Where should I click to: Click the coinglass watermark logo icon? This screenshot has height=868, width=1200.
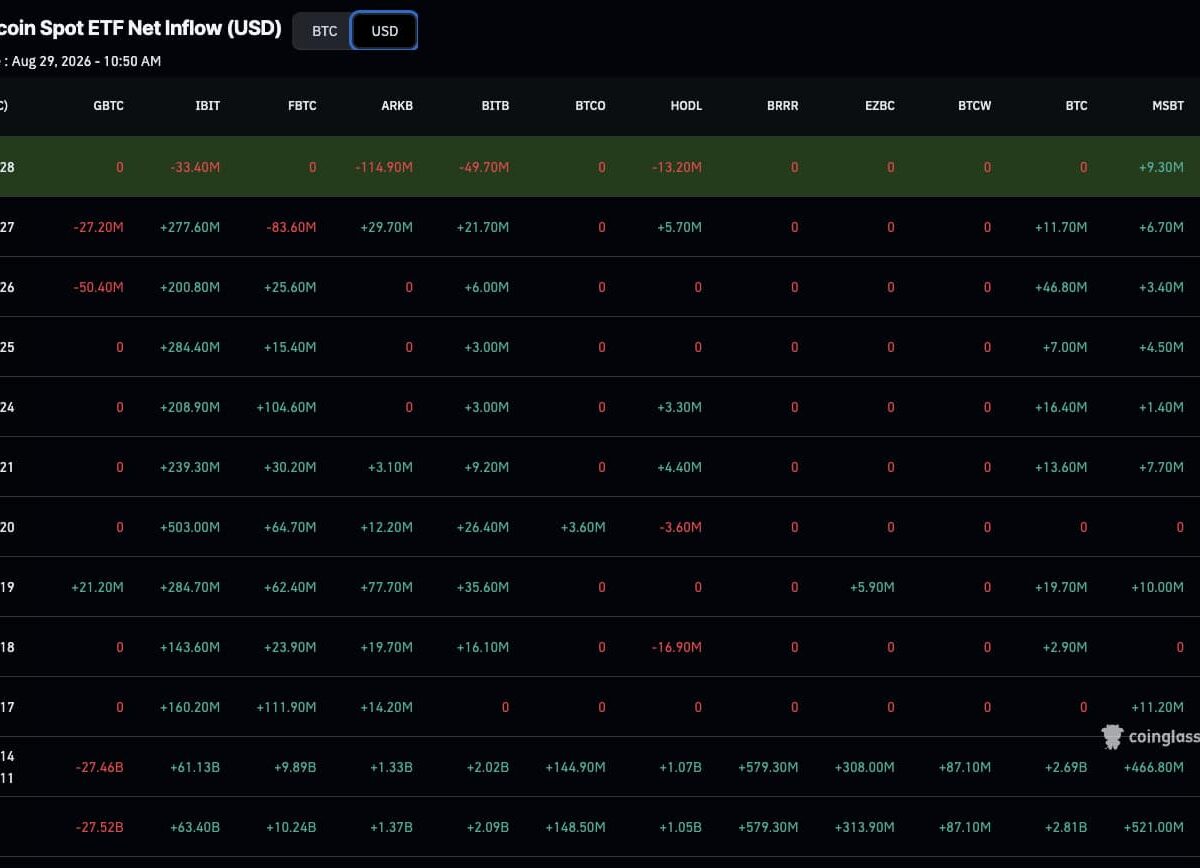(1112, 737)
